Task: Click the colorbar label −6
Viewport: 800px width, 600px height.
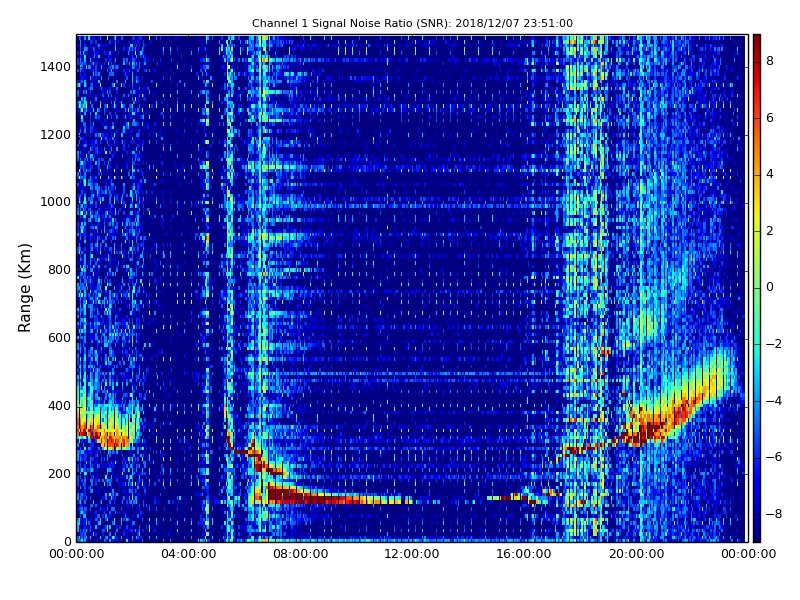Action: coord(774,457)
